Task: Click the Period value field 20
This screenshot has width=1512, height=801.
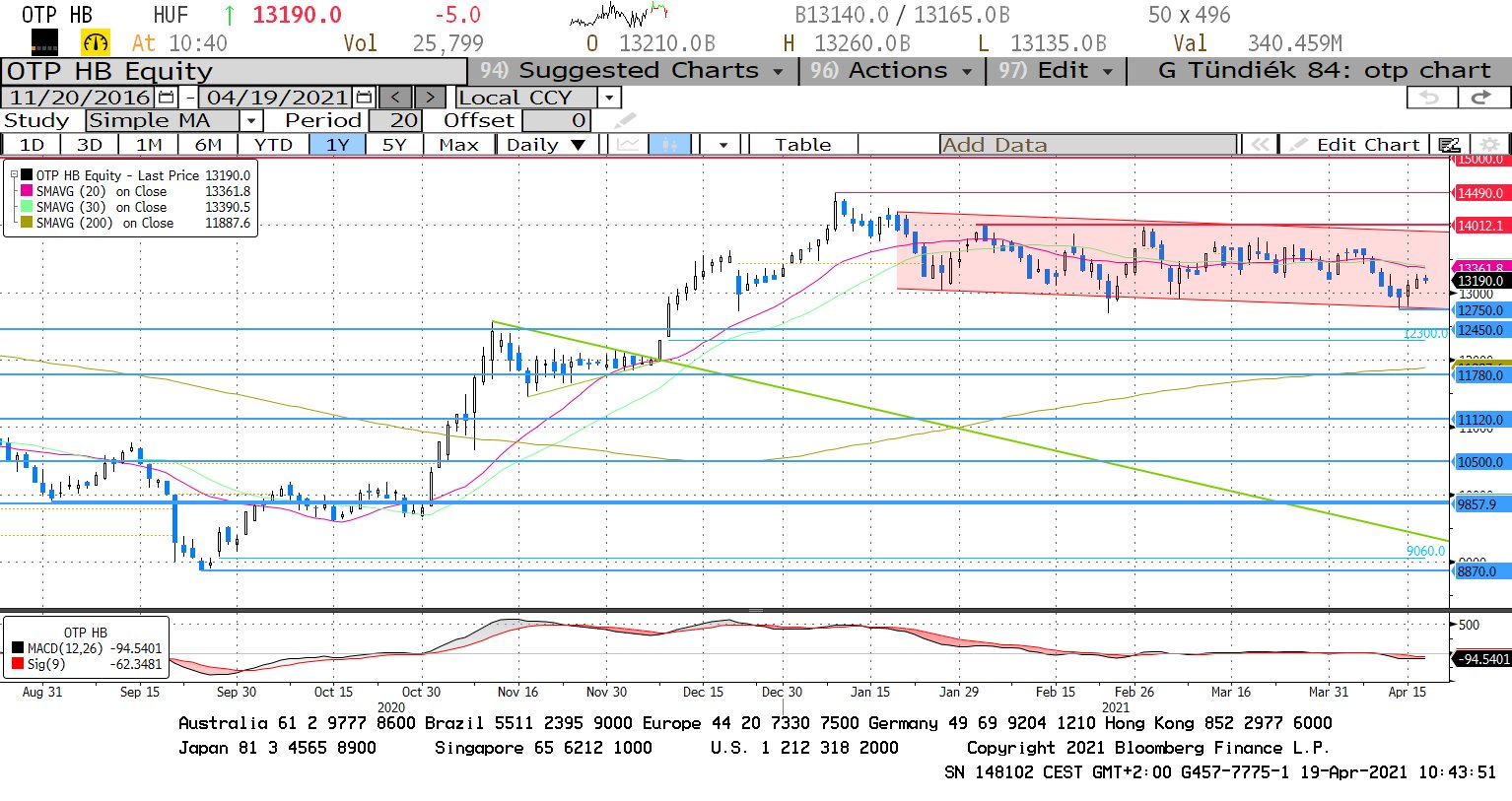Action: [x=395, y=120]
